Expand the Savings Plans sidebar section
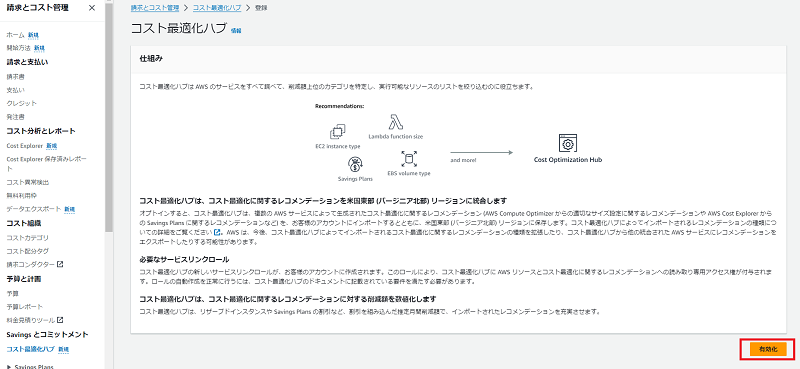This screenshot has width=800, height=369. point(9,366)
